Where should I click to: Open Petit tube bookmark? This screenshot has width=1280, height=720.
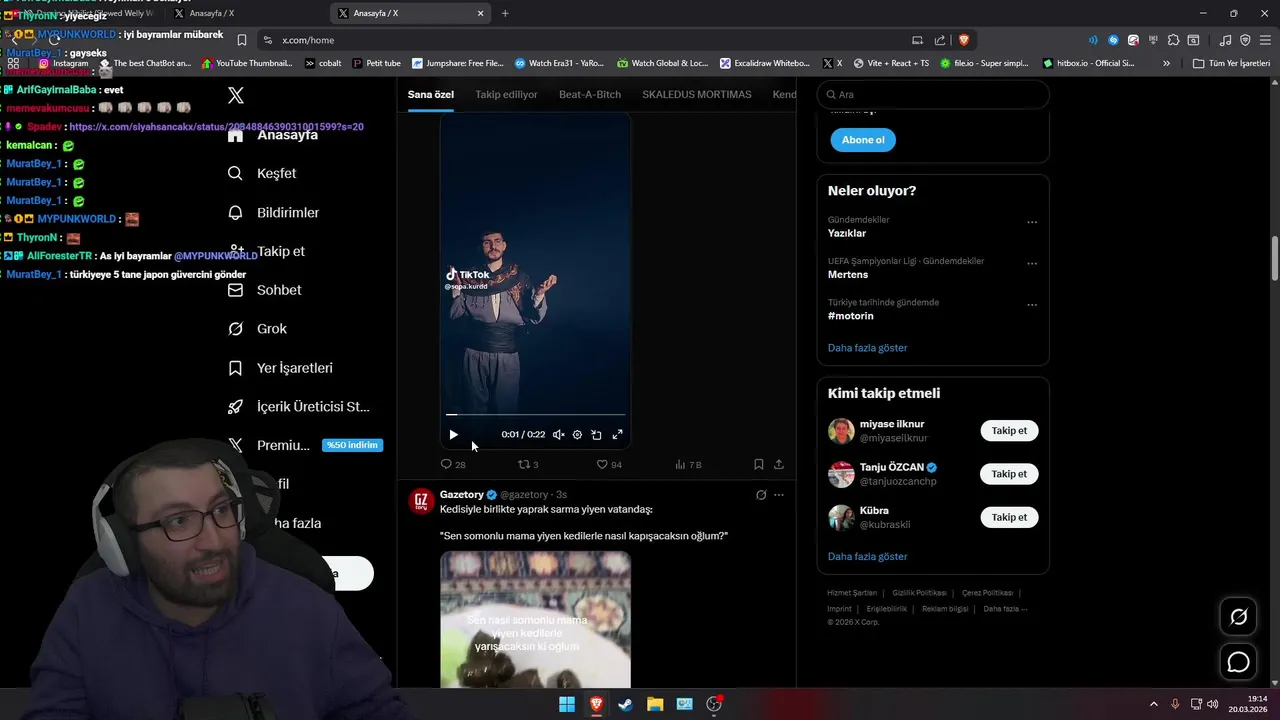coord(376,63)
